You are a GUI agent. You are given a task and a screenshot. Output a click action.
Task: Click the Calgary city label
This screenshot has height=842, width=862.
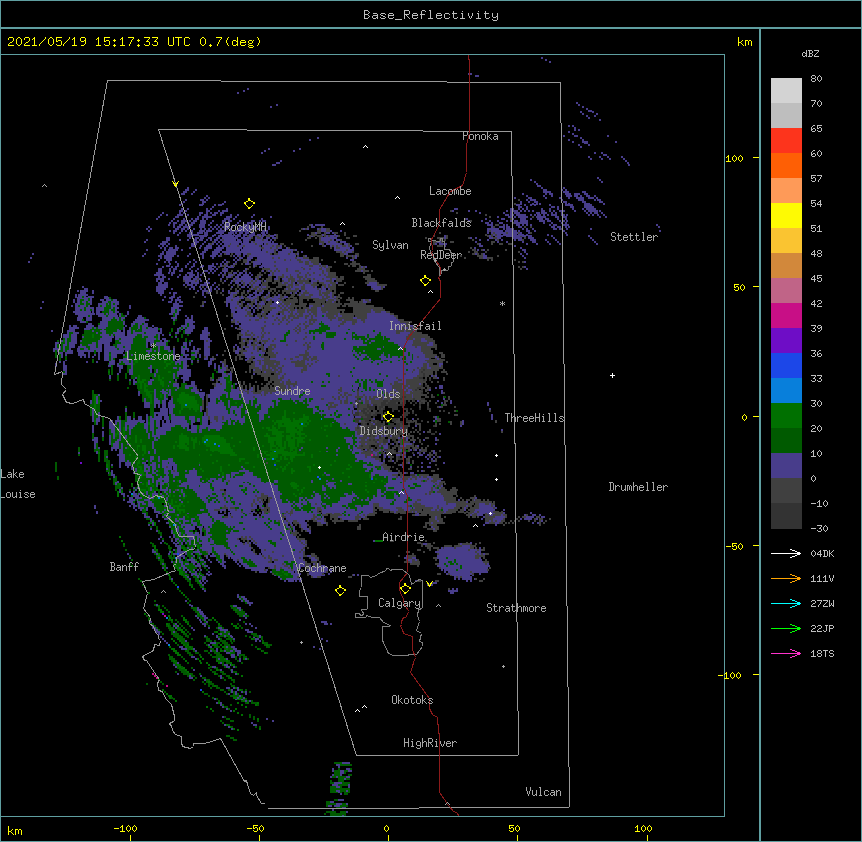400,603
